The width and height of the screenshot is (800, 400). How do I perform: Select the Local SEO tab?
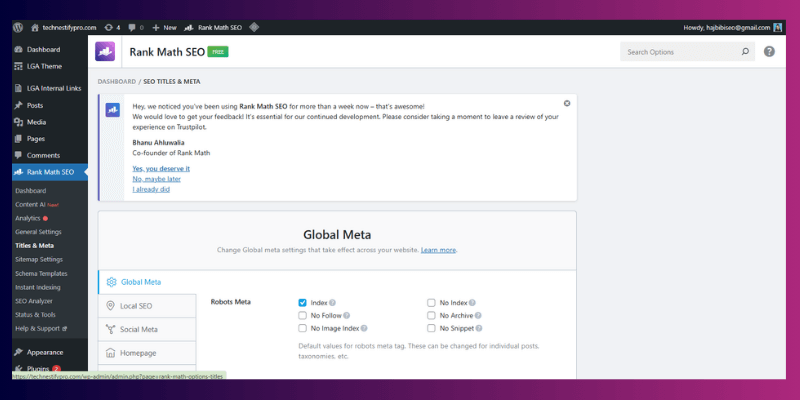[147, 306]
